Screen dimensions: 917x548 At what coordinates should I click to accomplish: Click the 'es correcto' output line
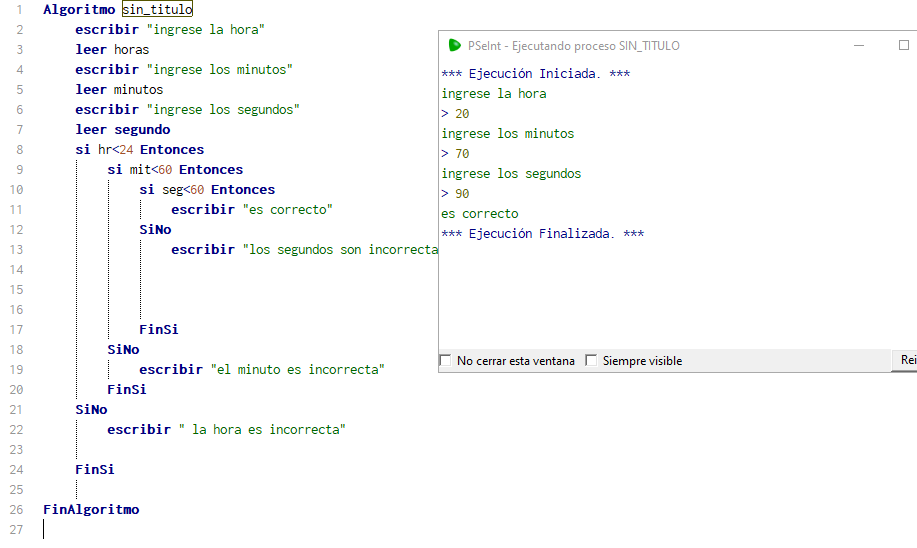pos(480,214)
